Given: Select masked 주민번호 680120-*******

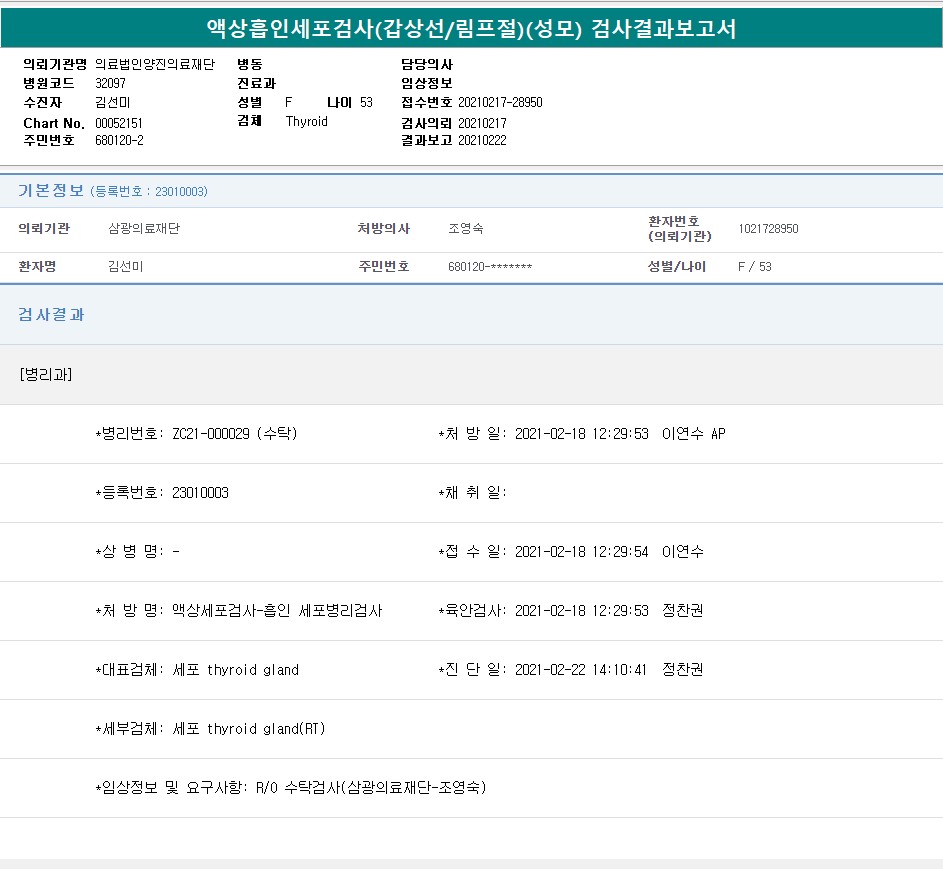Looking at the screenshot, I should (x=490, y=267).
